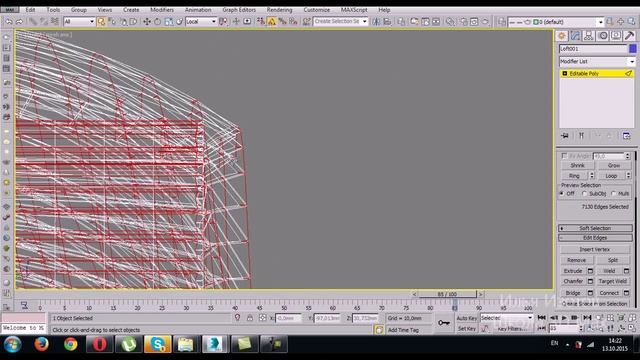640x360 pixels.
Task: Open Extrude settings box
Action: [590, 271]
